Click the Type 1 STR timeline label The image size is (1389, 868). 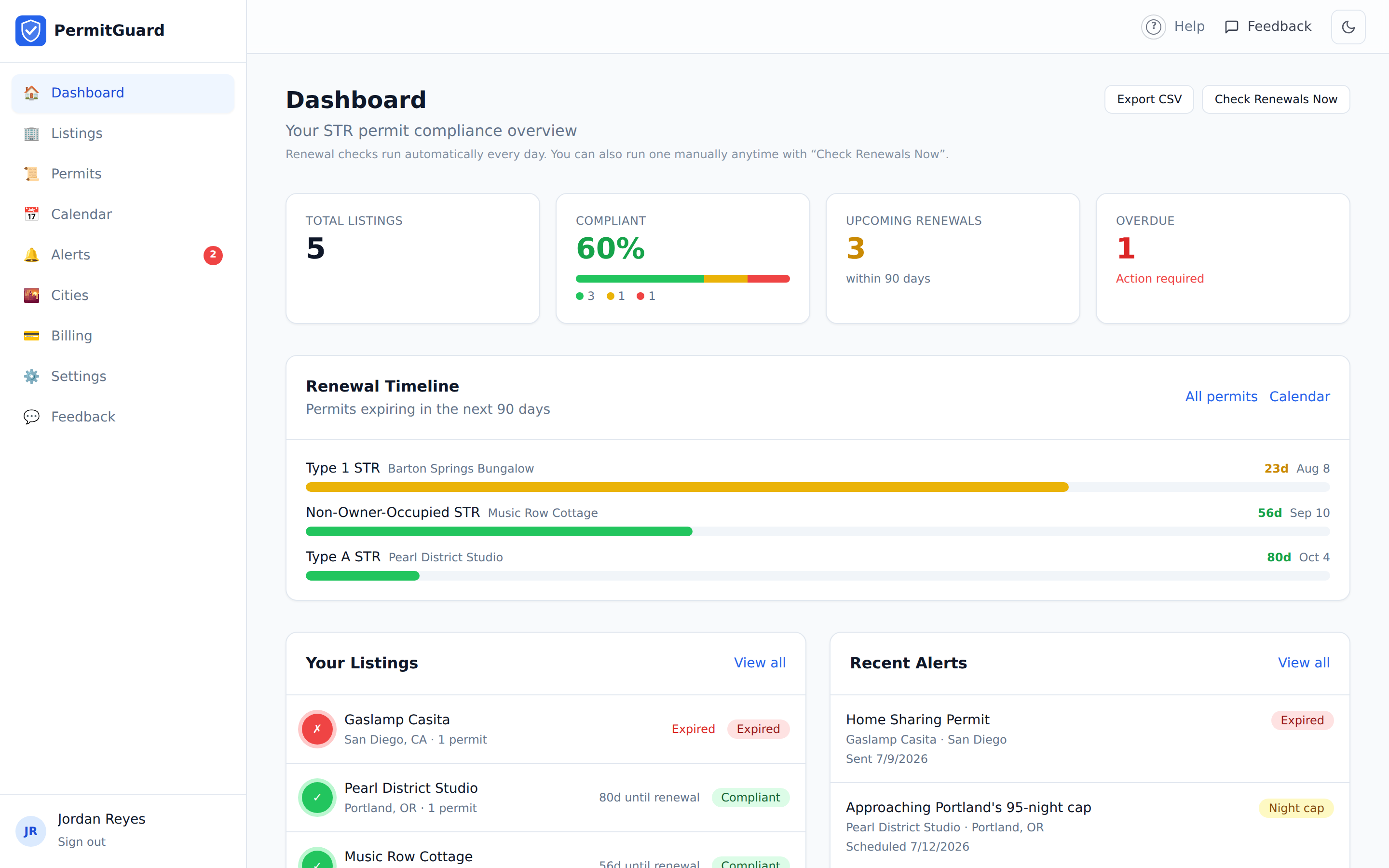[x=342, y=468]
